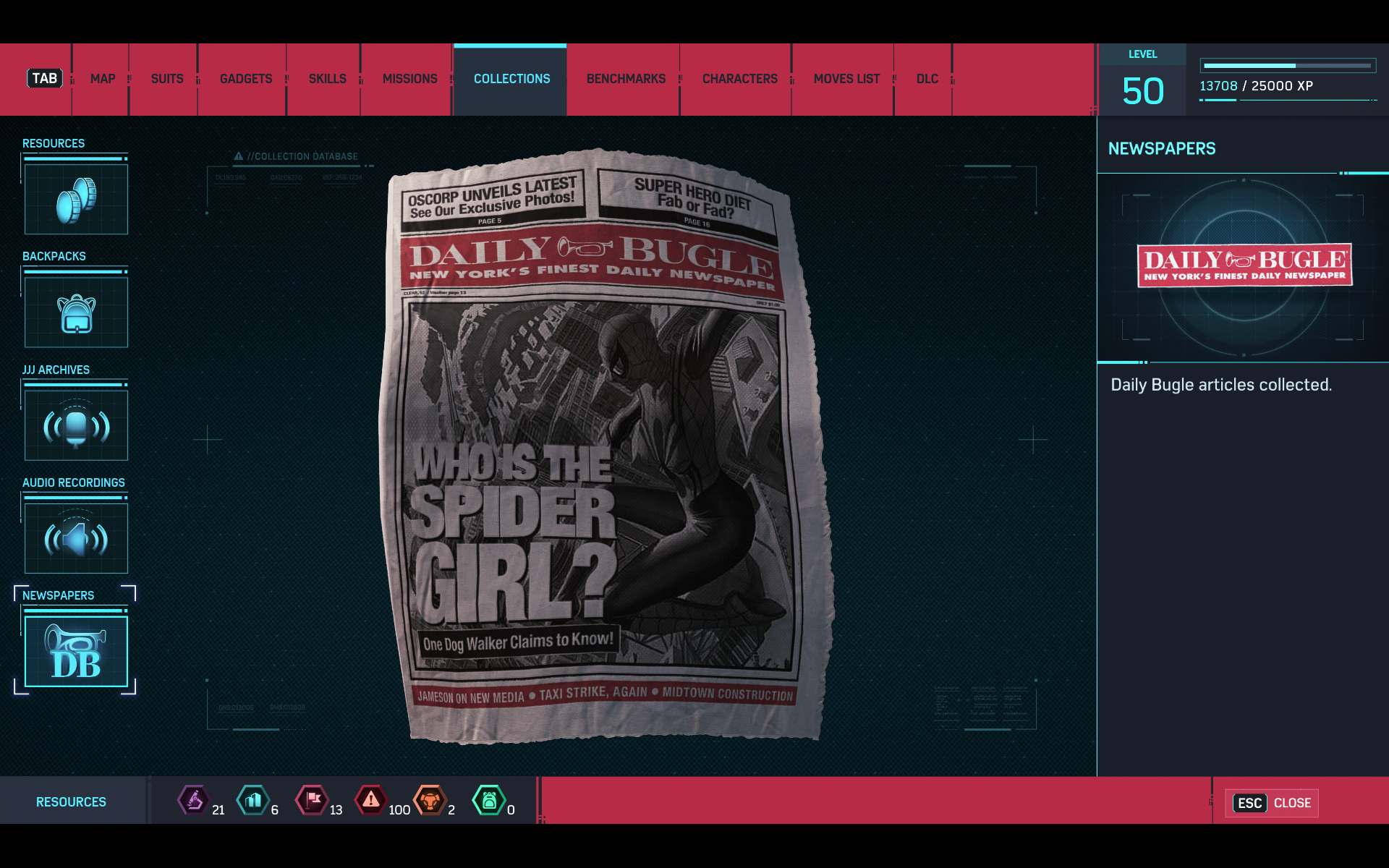The height and width of the screenshot is (868, 1389).
Task: Open the Skills tab
Action: click(327, 79)
